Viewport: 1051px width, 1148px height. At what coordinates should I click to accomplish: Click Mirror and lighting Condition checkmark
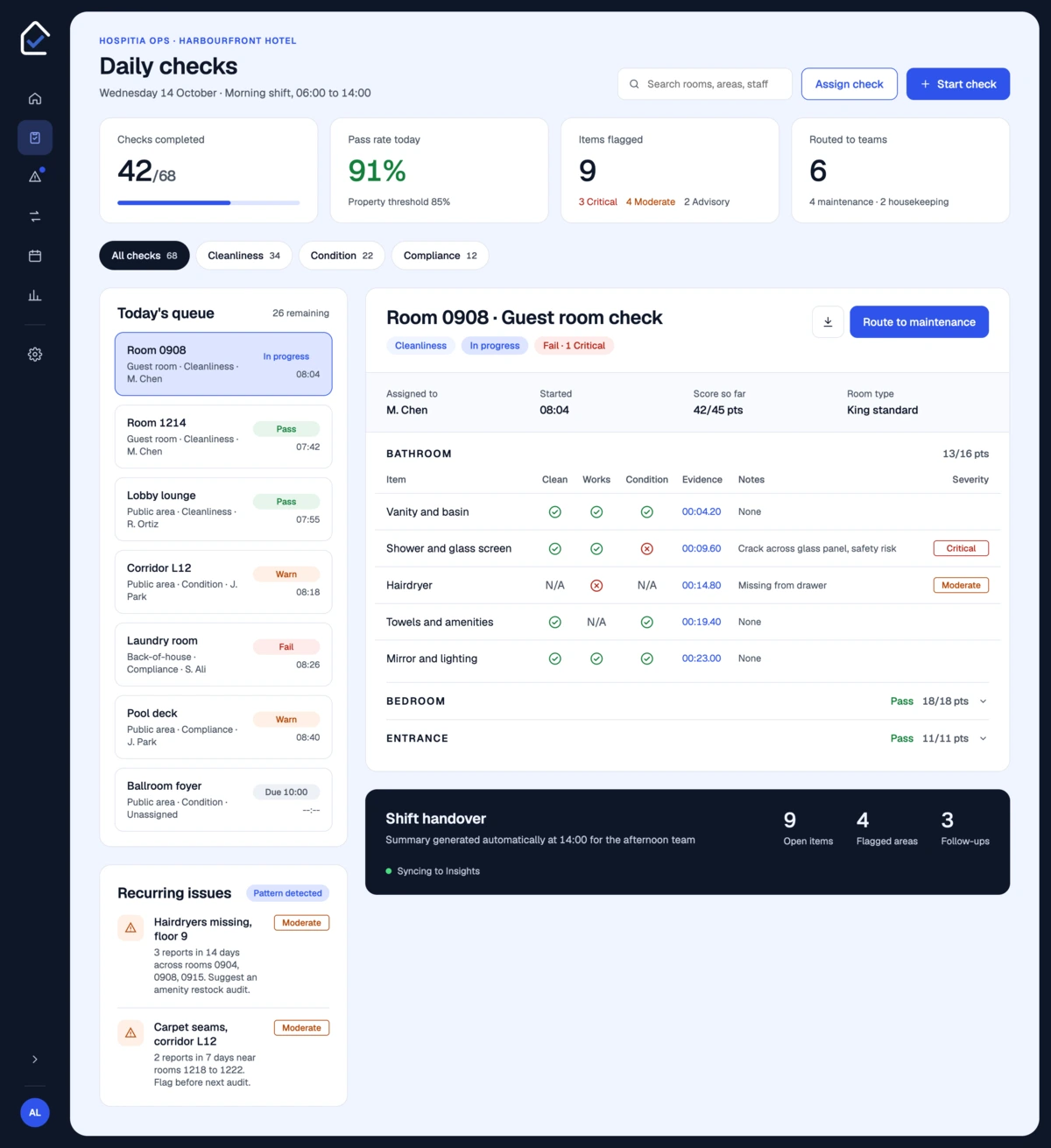tap(646, 659)
